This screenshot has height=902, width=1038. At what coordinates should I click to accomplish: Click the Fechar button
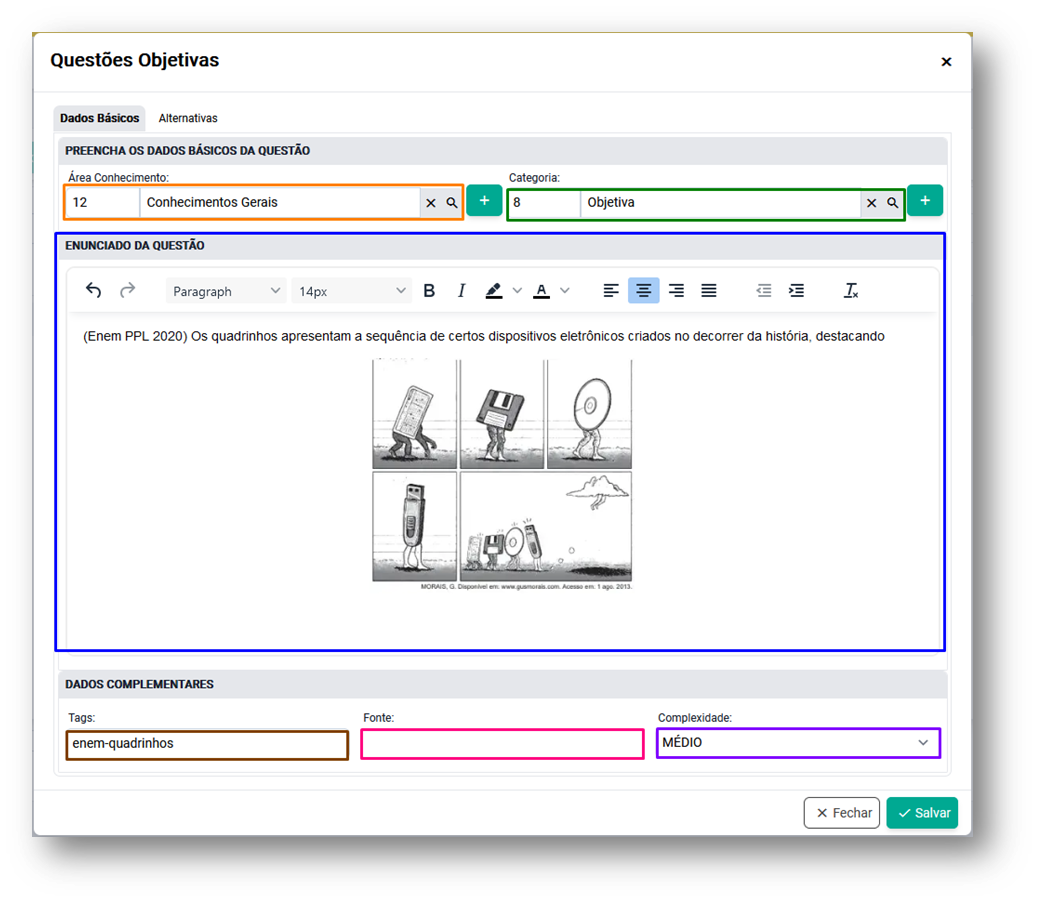coord(842,813)
